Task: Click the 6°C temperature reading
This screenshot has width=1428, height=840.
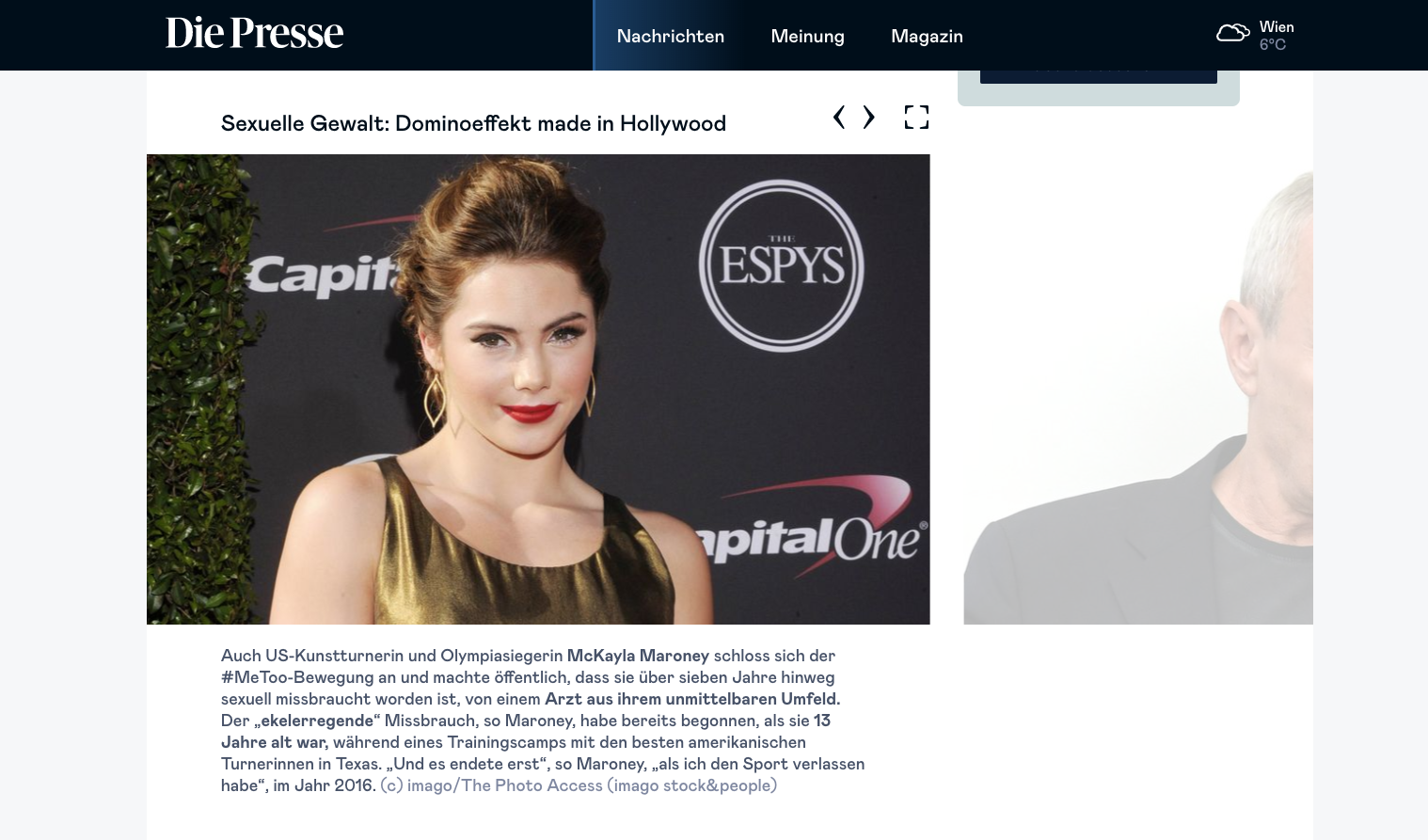Action: (1272, 44)
